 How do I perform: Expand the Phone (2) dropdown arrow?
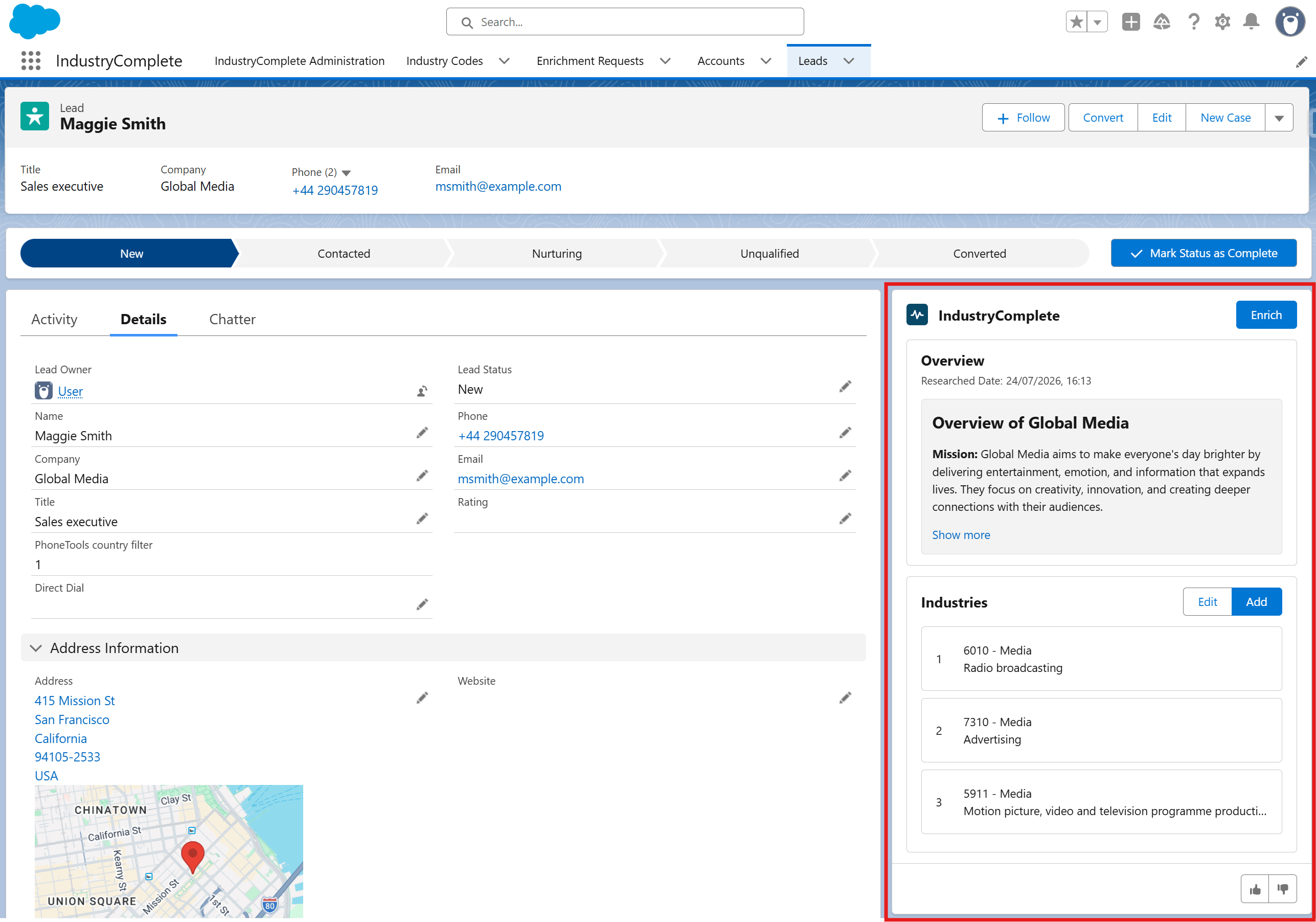pyautogui.click(x=346, y=173)
